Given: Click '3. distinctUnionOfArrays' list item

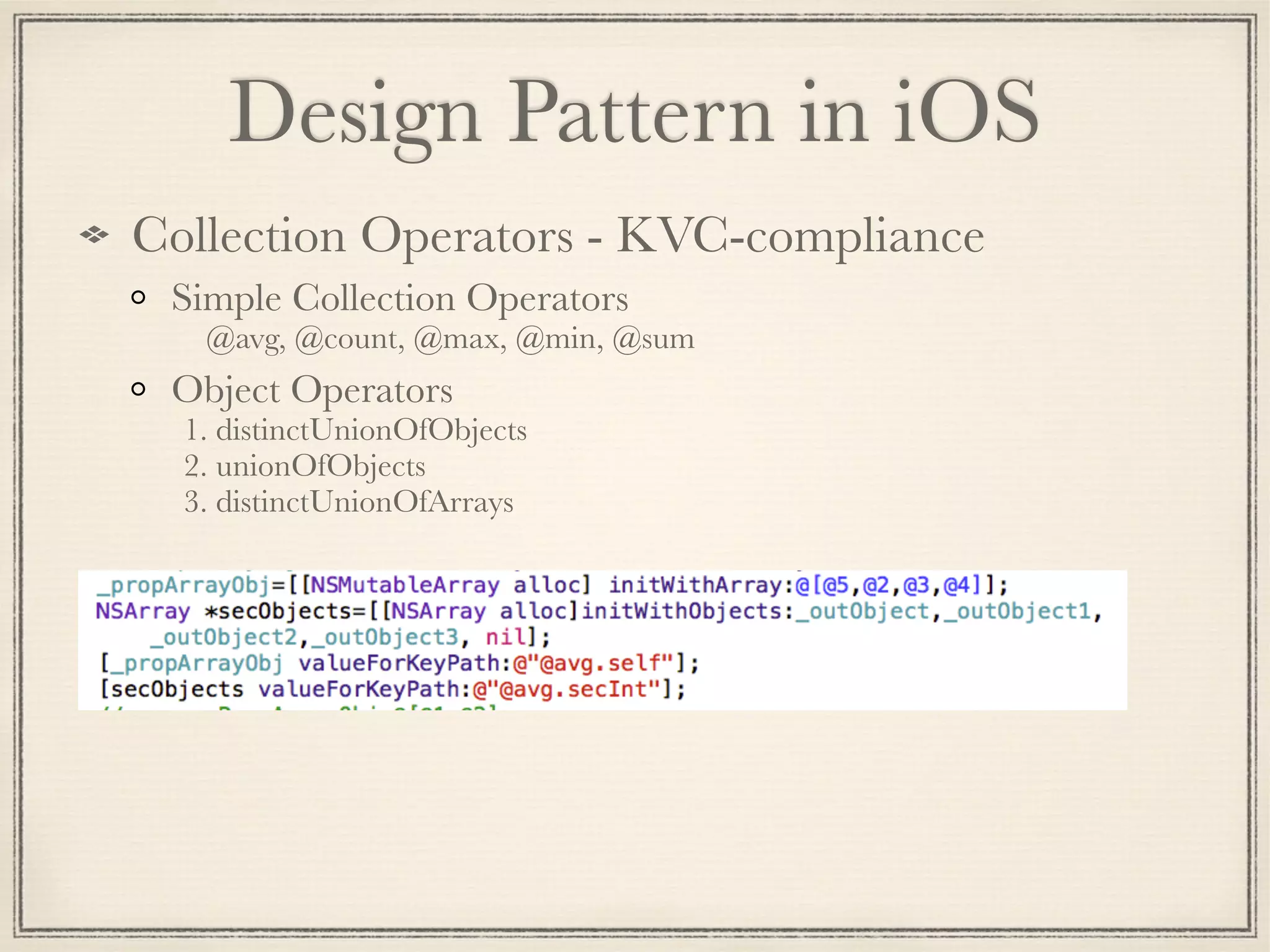Looking at the screenshot, I should tap(349, 503).
